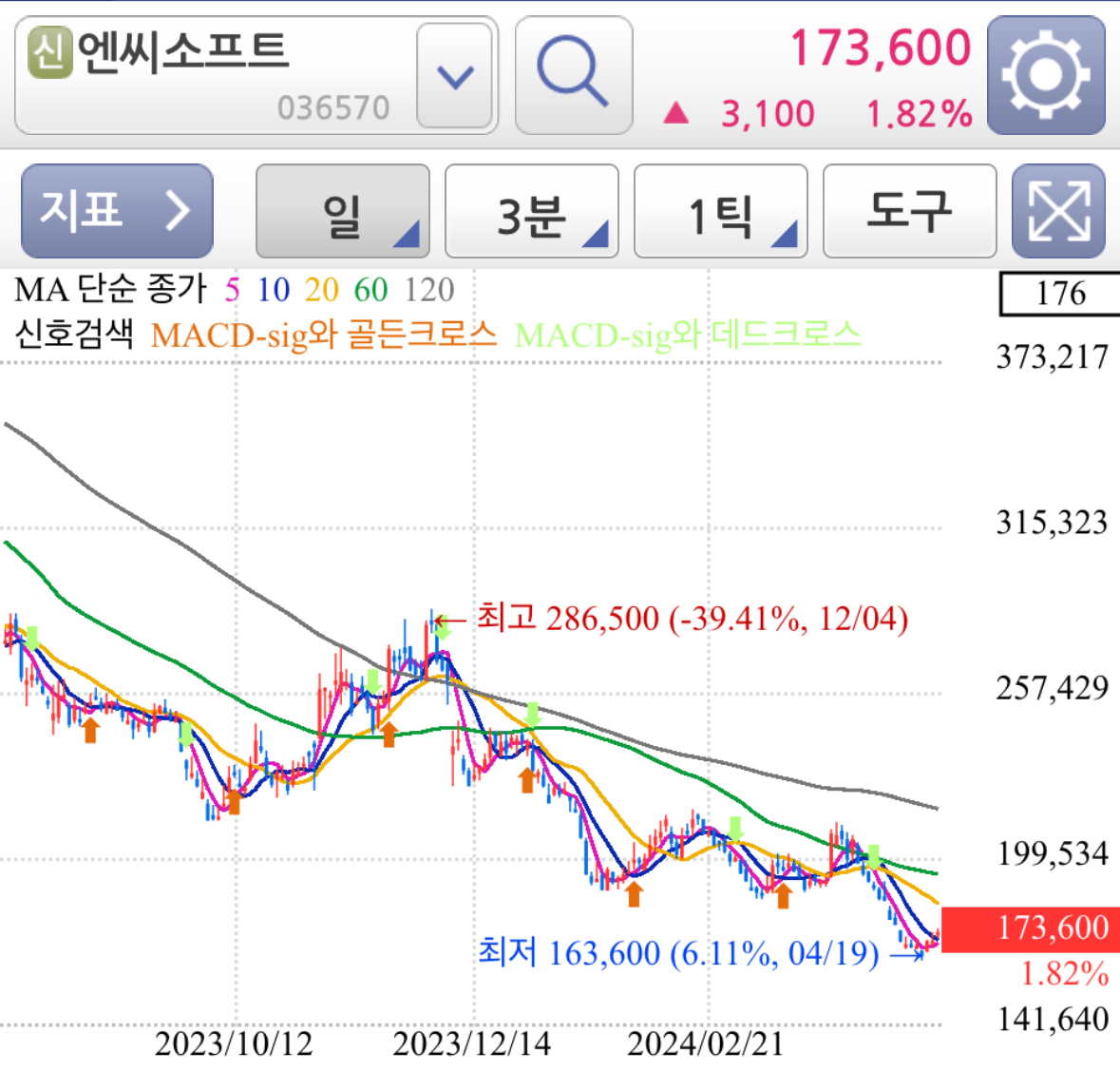Open stock selector dropdown arrow
This screenshot has width=1120, height=1071.
point(455,75)
